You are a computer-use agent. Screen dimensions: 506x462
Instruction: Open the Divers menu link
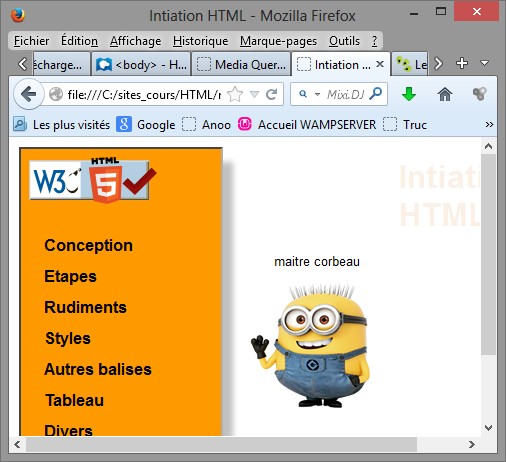(68, 430)
